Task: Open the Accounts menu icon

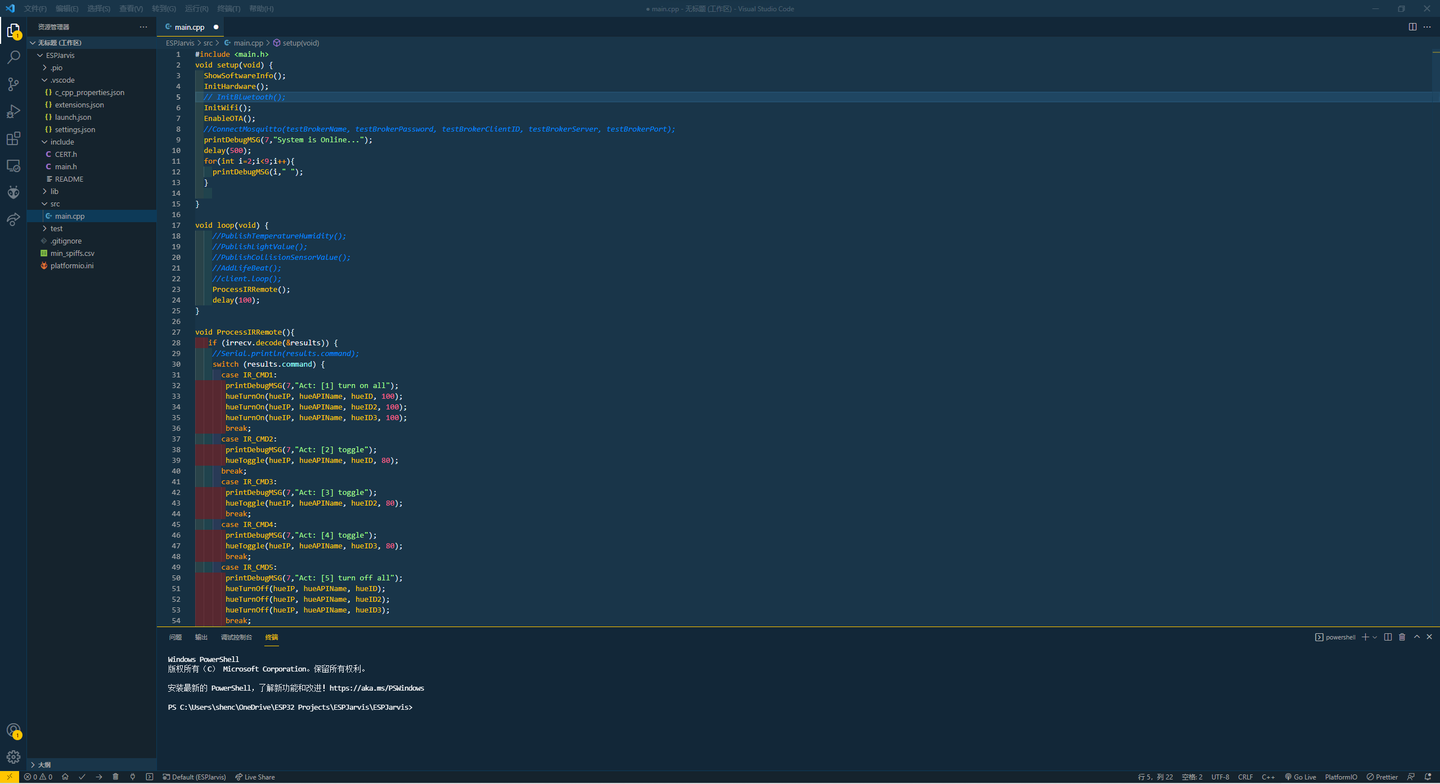Action: [x=13, y=731]
